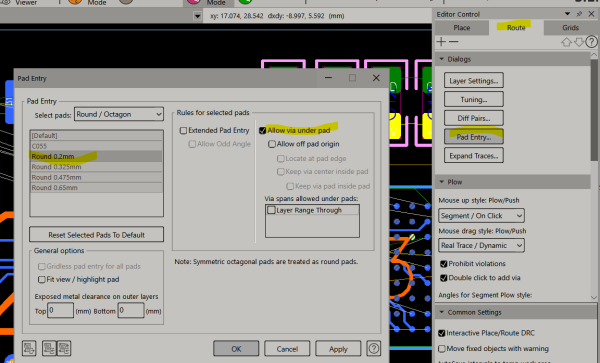Image resolution: width=600 pixels, height=363 pixels.
Task: Click the Editor Control help question-mark icon
Action: [x=591, y=41]
